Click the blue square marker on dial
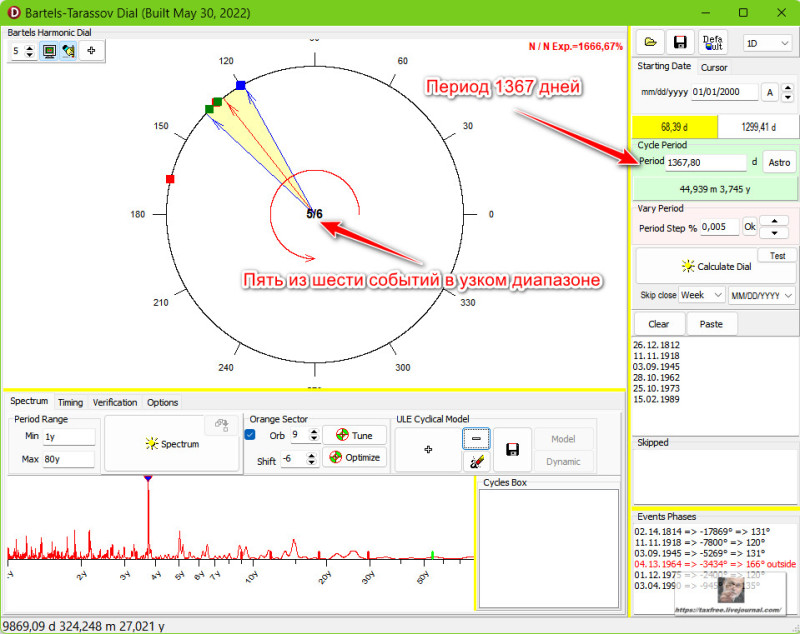The height and width of the screenshot is (634, 800). click(x=241, y=85)
